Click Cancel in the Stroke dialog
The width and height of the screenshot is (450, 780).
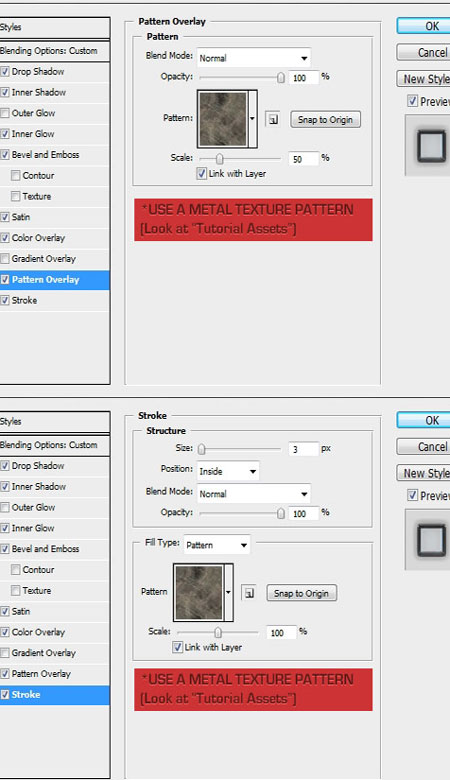coord(424,446)
